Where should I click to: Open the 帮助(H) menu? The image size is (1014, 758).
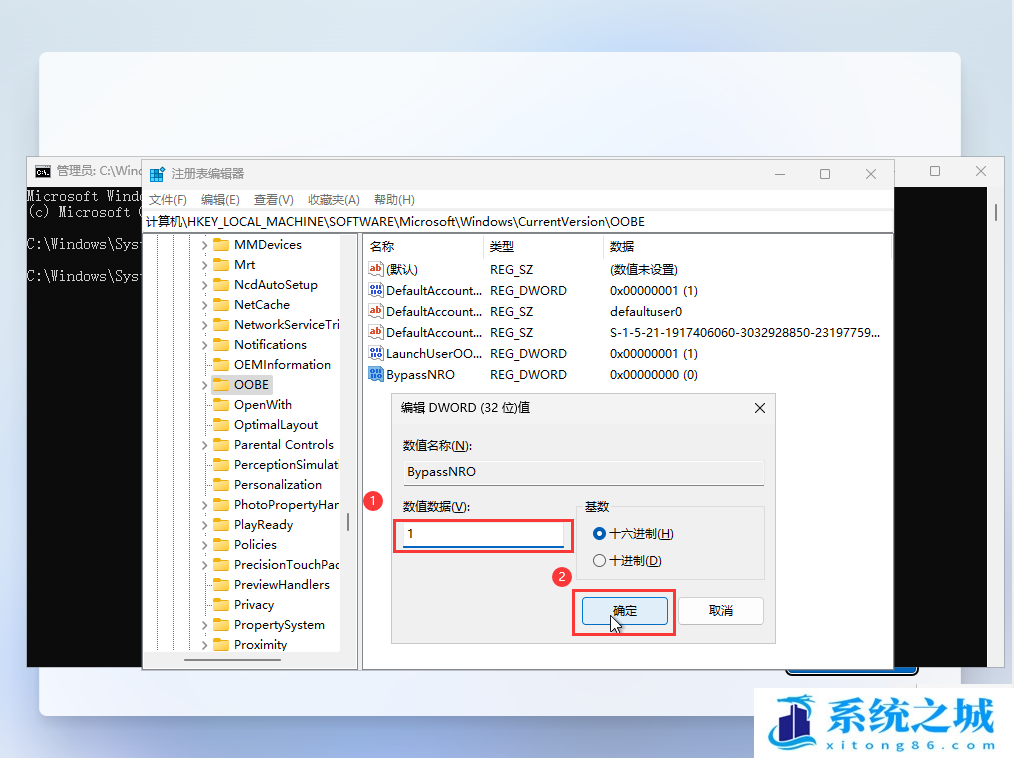pyautogui.click(x=394, y=200)
